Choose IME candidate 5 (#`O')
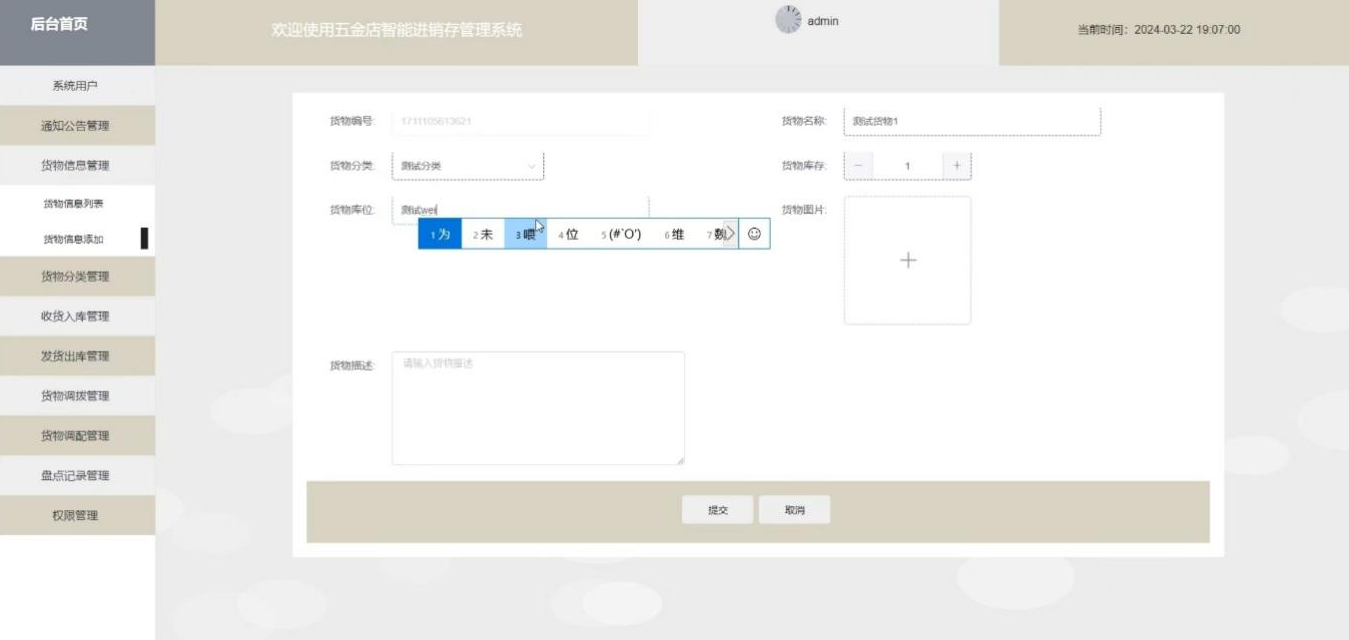The width and height of the screenshot is (1349, 640). [621, 234]
